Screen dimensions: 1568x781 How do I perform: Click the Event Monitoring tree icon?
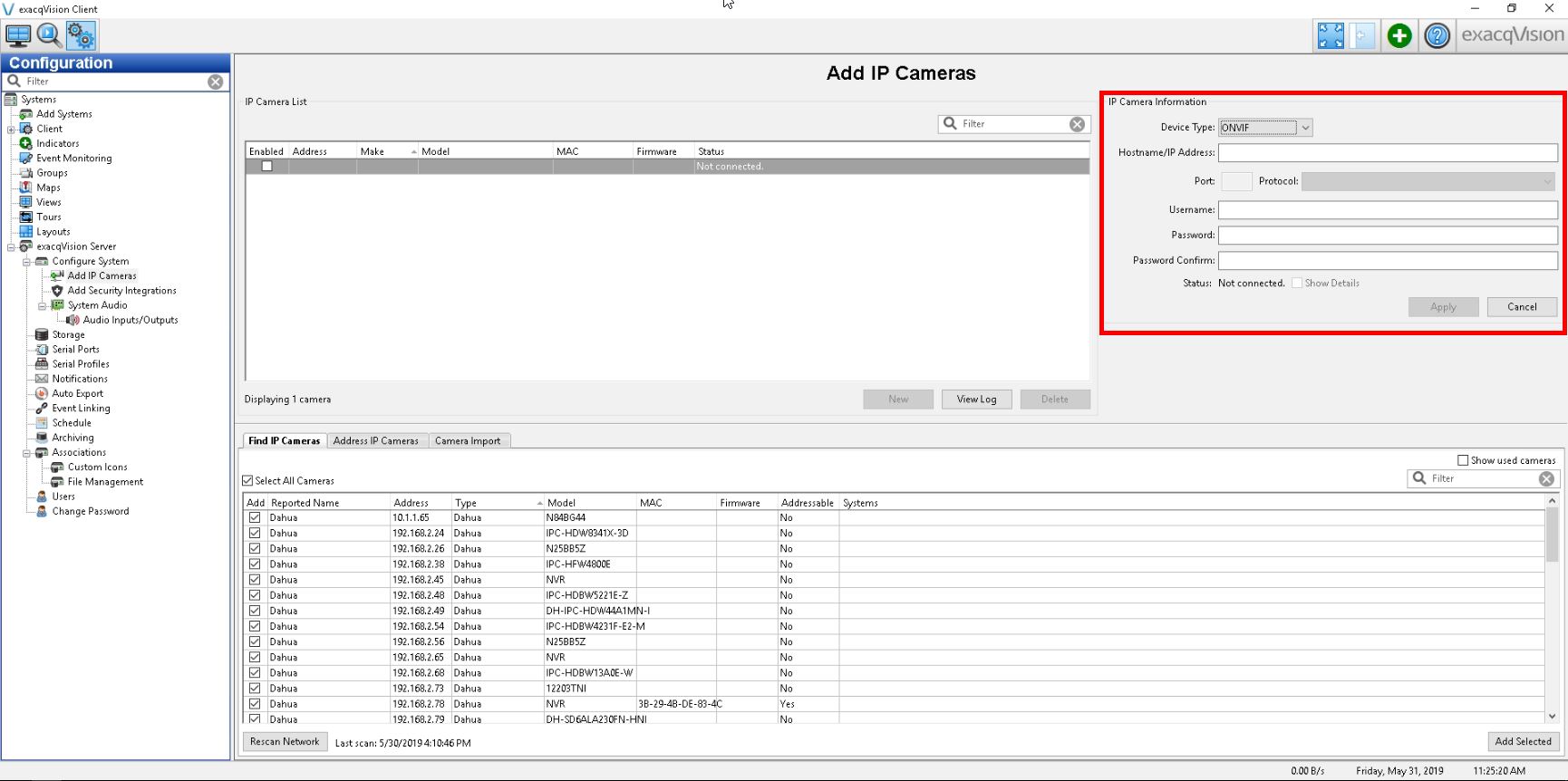[26, 158]
